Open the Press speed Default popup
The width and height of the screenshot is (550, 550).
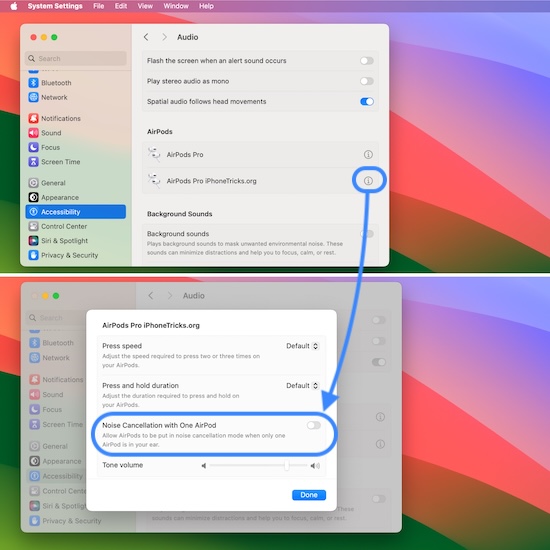302,346
